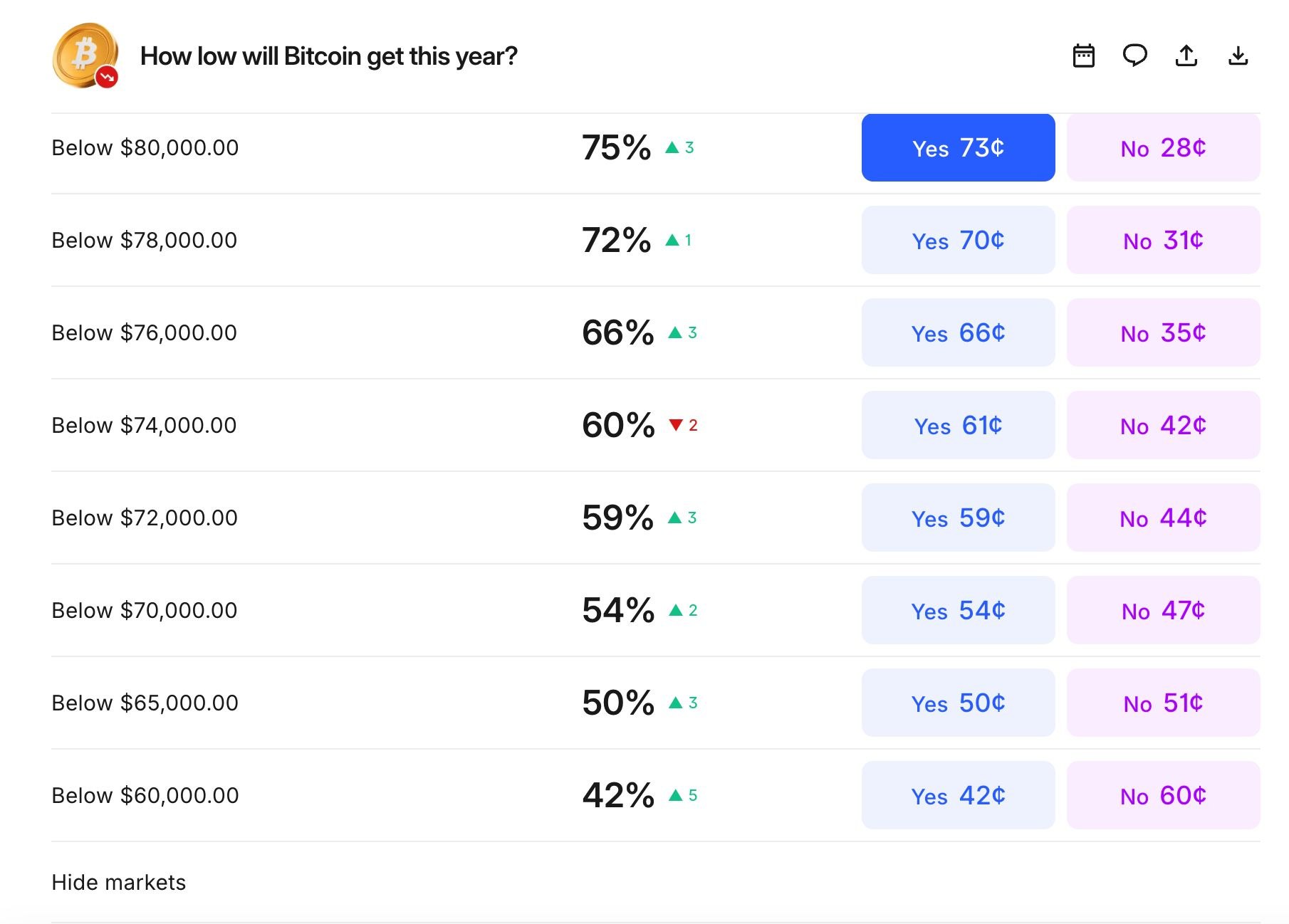
Task: Open comments via speech bubble icon
Action: [1134, 56]
